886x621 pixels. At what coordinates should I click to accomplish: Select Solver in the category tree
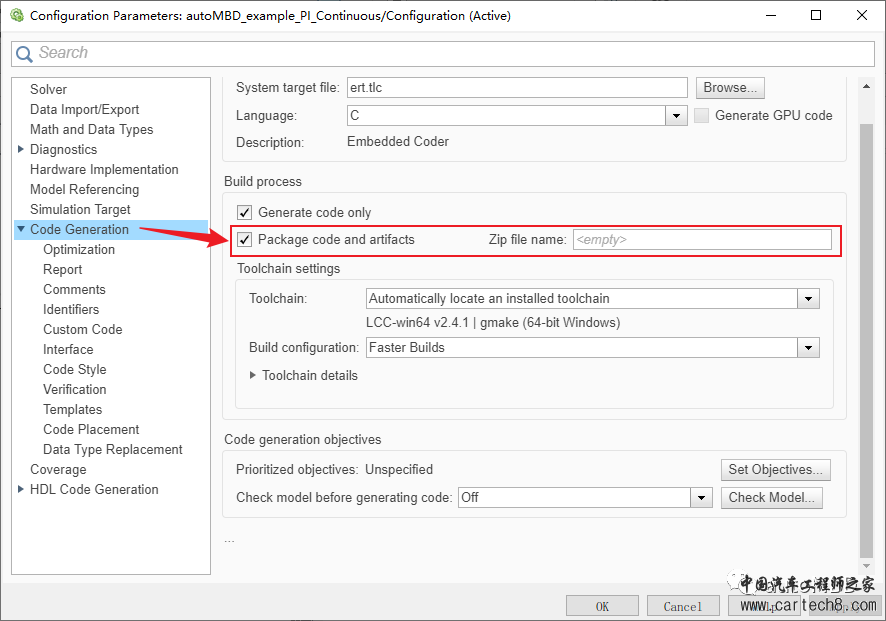click(48, 89)
